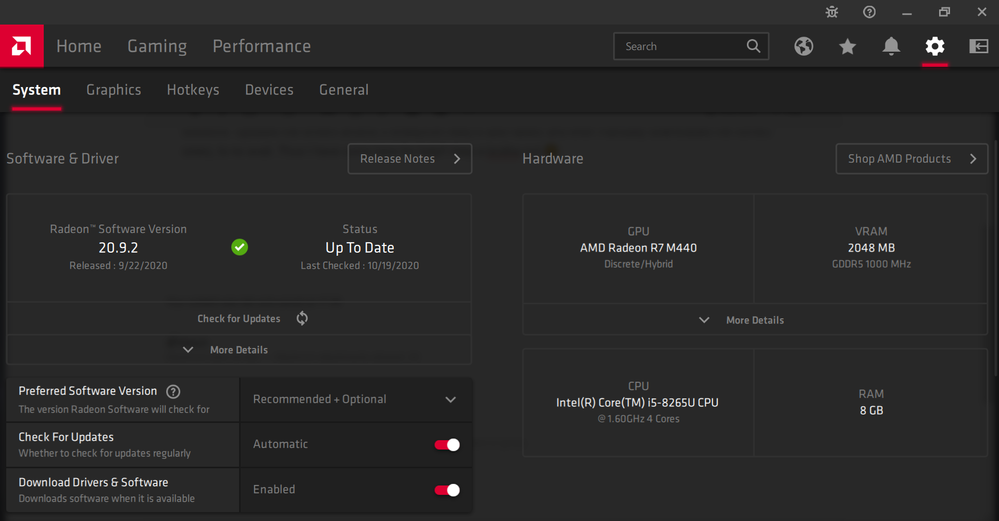The width and height of the screenshot is (999, 521).
Task: Click Shop AMD Products button
Action: coord(912,159)
